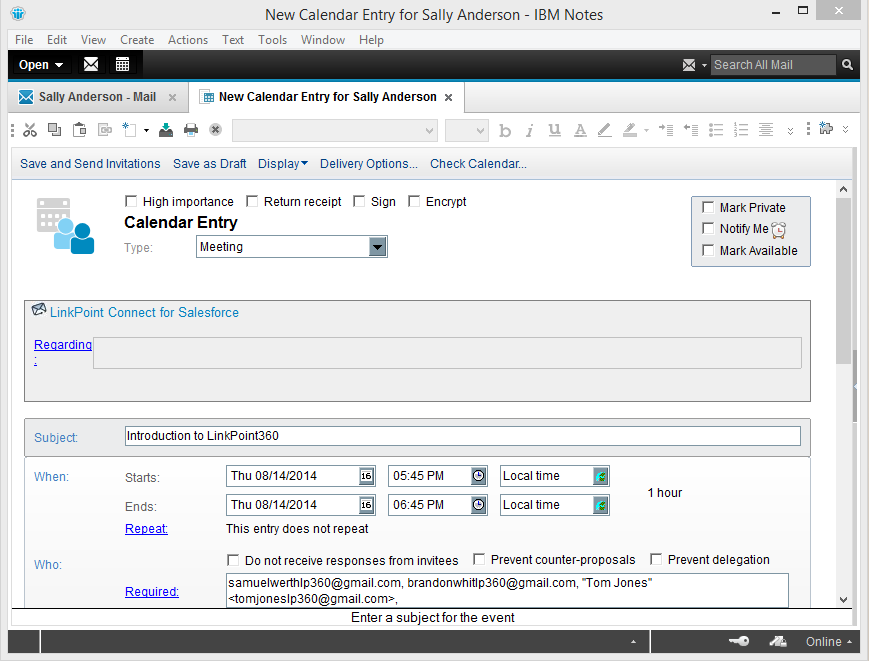Click the Cut scissors icon in the toolbar
This screenshot has width=869, height=661.
click(x=30, y=130)
